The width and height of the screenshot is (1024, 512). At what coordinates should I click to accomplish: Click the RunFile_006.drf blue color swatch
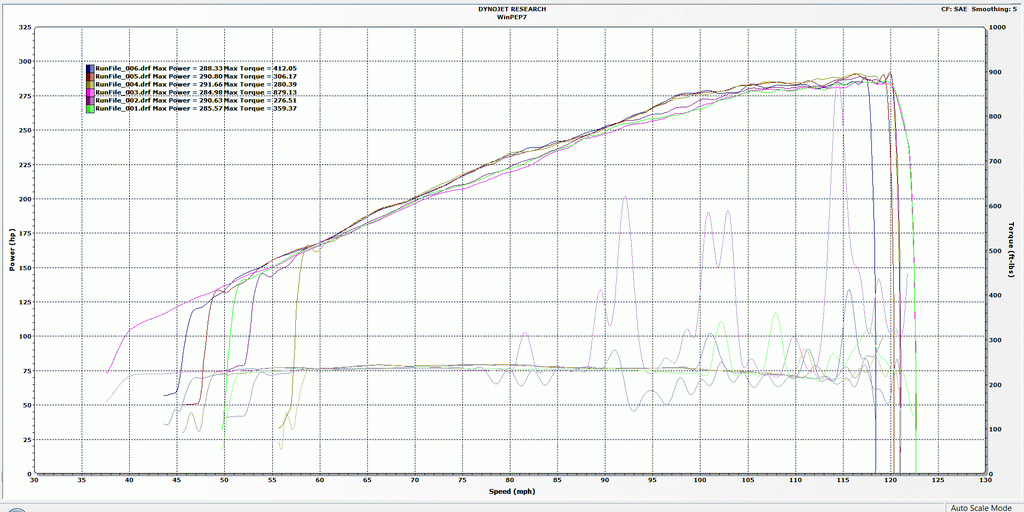point(90,69)
